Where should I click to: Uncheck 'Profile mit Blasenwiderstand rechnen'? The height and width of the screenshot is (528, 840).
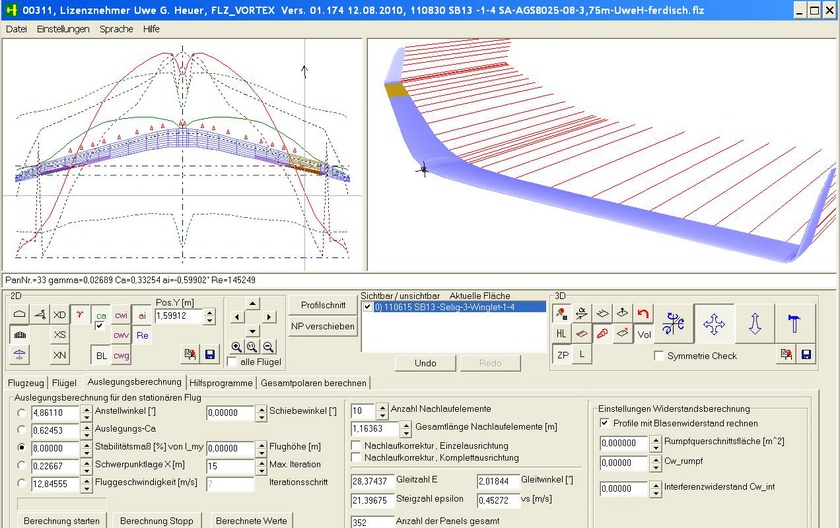click(605, 423)
